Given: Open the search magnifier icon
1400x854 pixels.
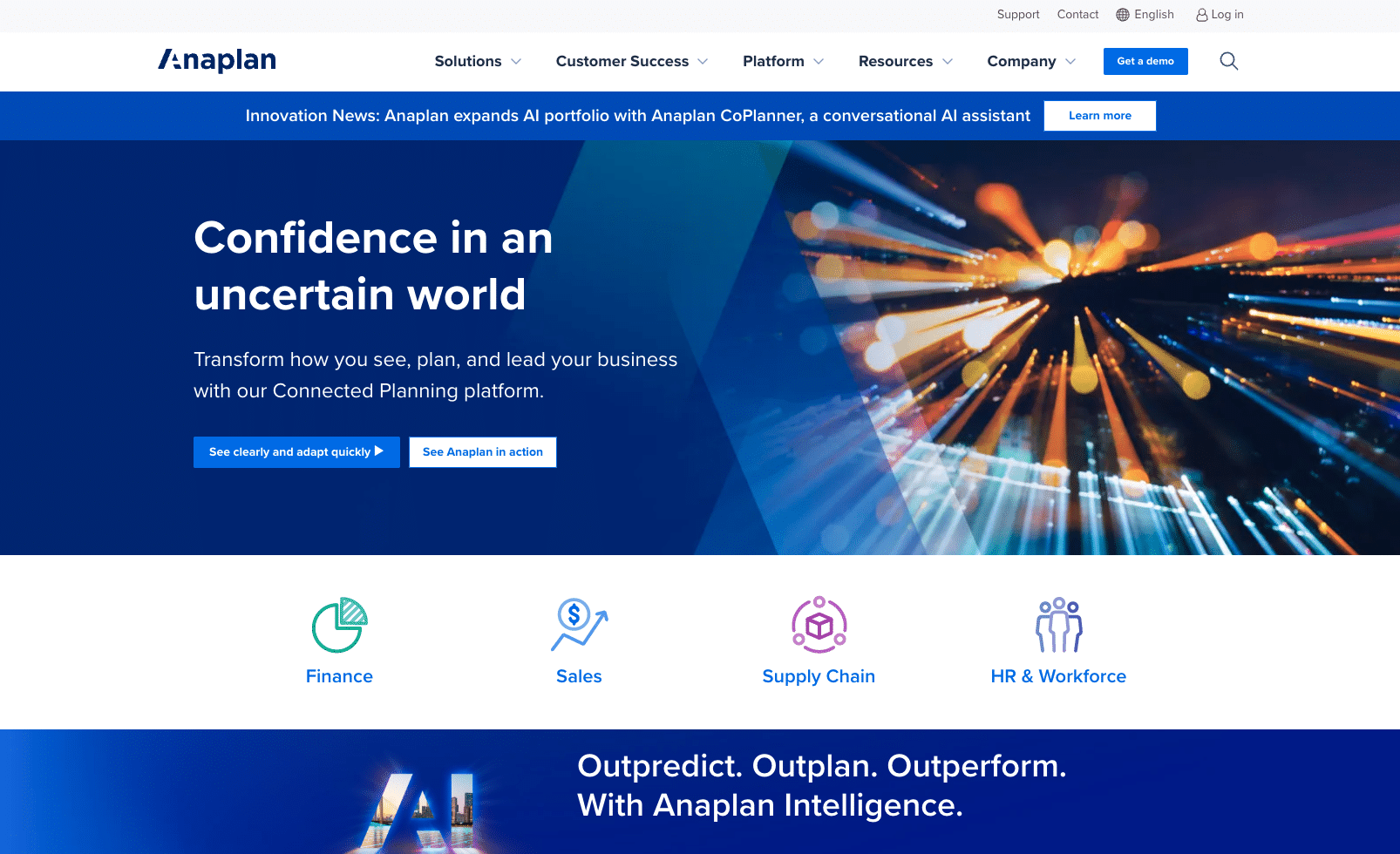Looking at the screenshot, I should pyautogui.click(x=1228, y=61).
